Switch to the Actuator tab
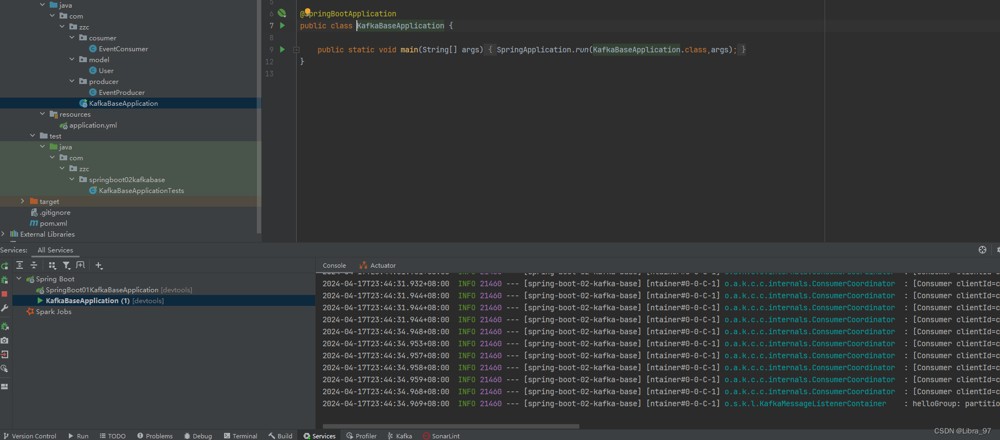 click(378, 265)
